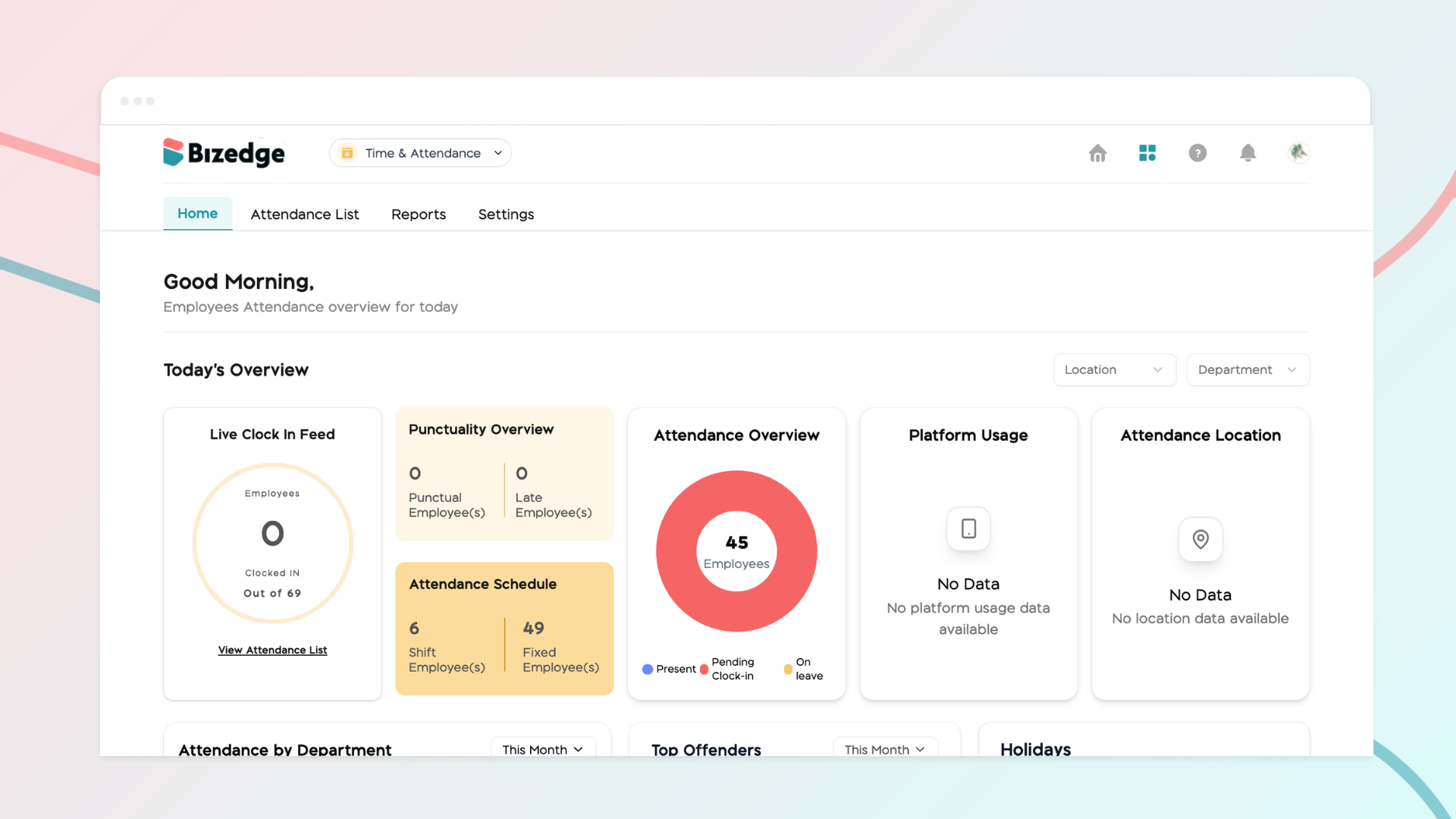This screenshot has width=1456, height=819.
Task: Expand the Time & Attendance module dropdown
Action: (420, 153)
